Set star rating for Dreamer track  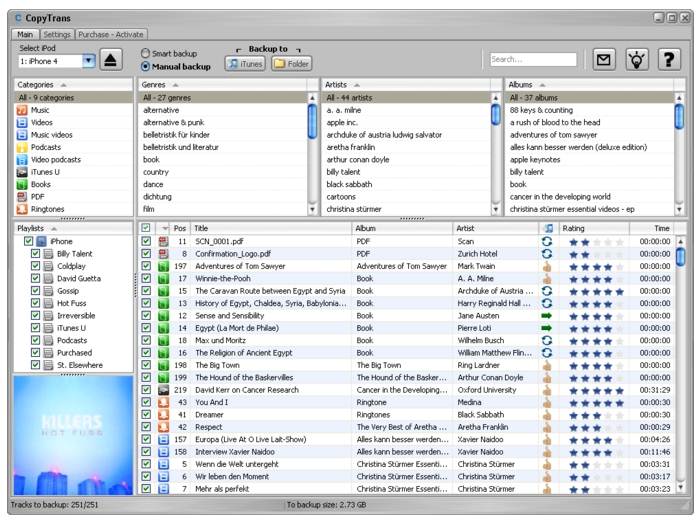[596, 415]
